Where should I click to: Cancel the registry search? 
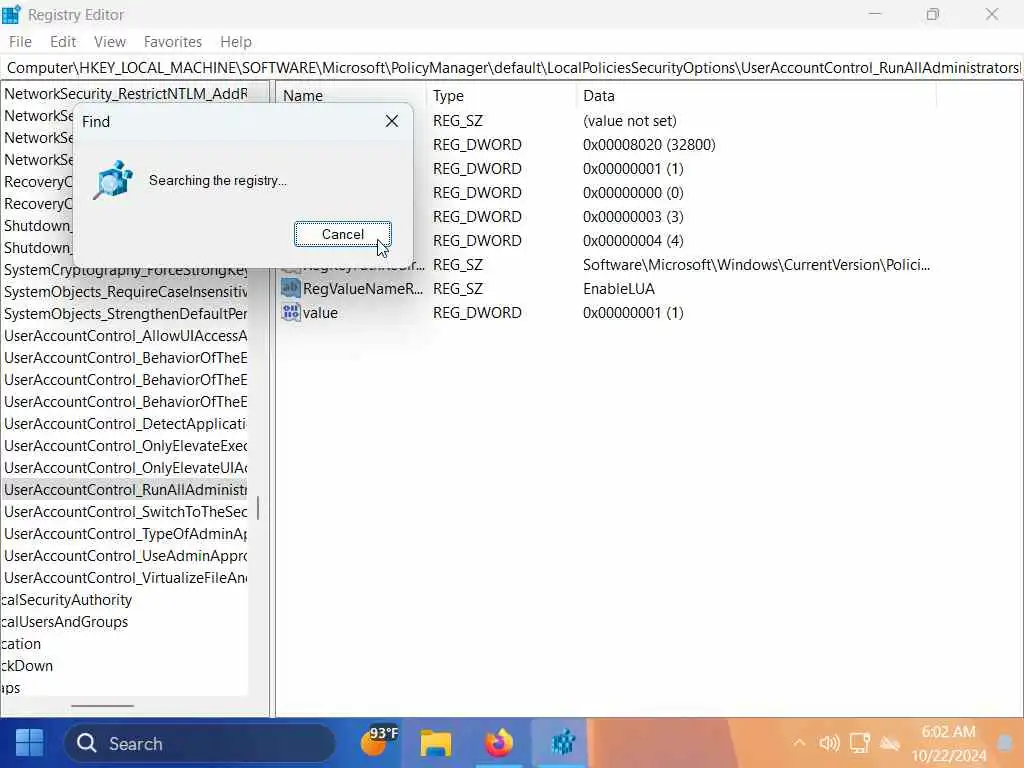coord(342,234)
